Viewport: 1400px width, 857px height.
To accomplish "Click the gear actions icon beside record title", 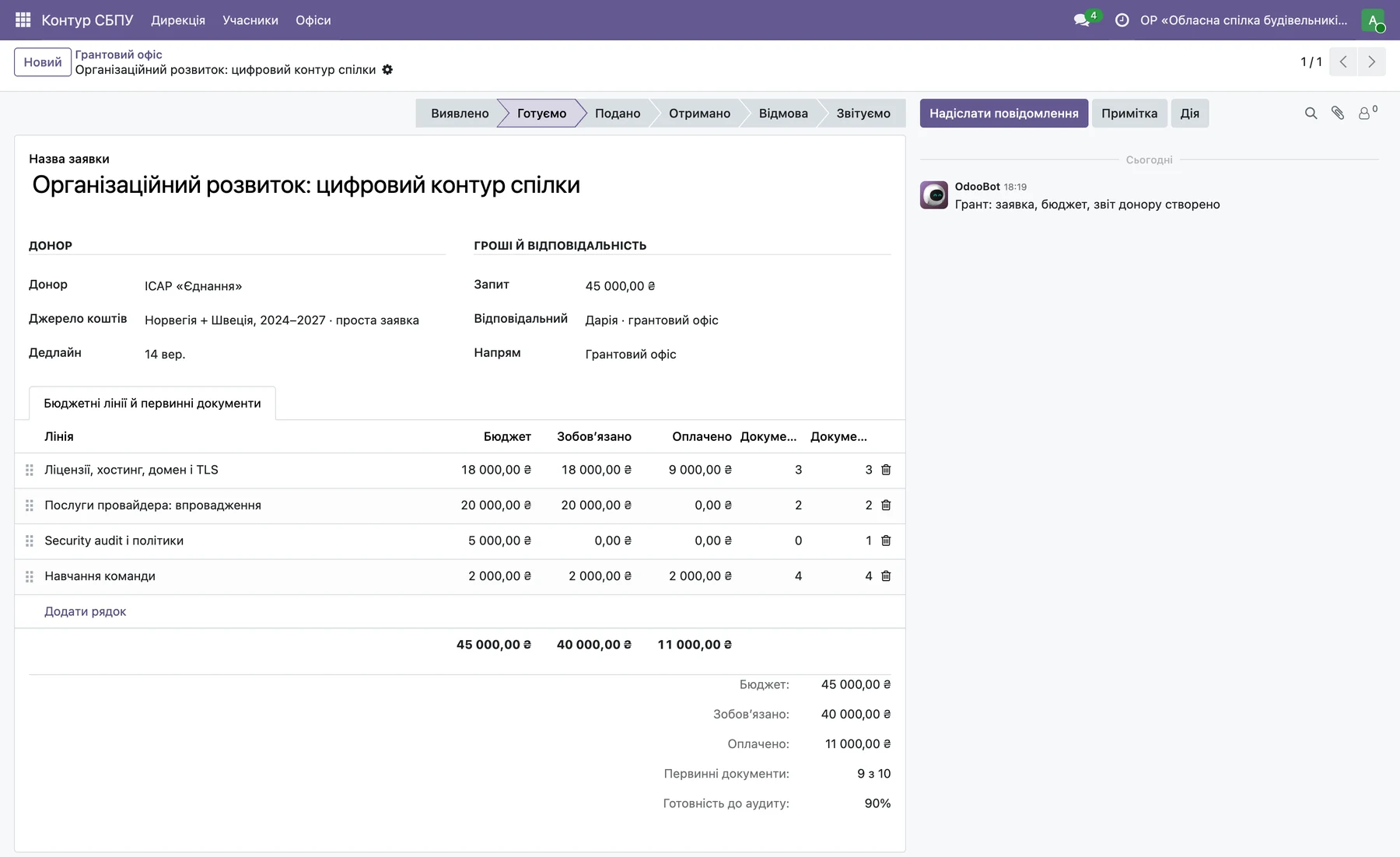I will click(387, 70).
